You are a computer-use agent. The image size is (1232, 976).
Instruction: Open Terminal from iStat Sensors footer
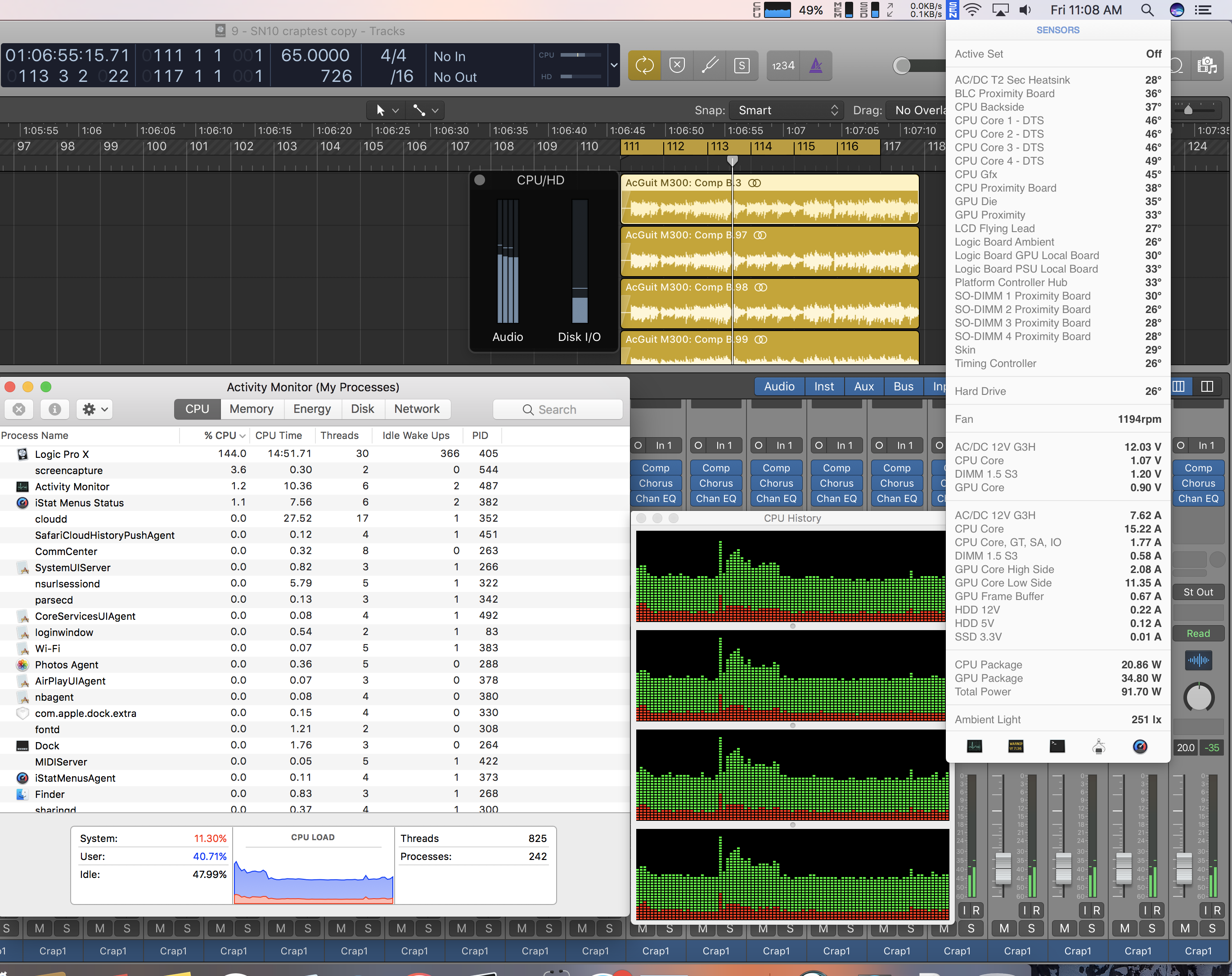(x=1057, y=747)
